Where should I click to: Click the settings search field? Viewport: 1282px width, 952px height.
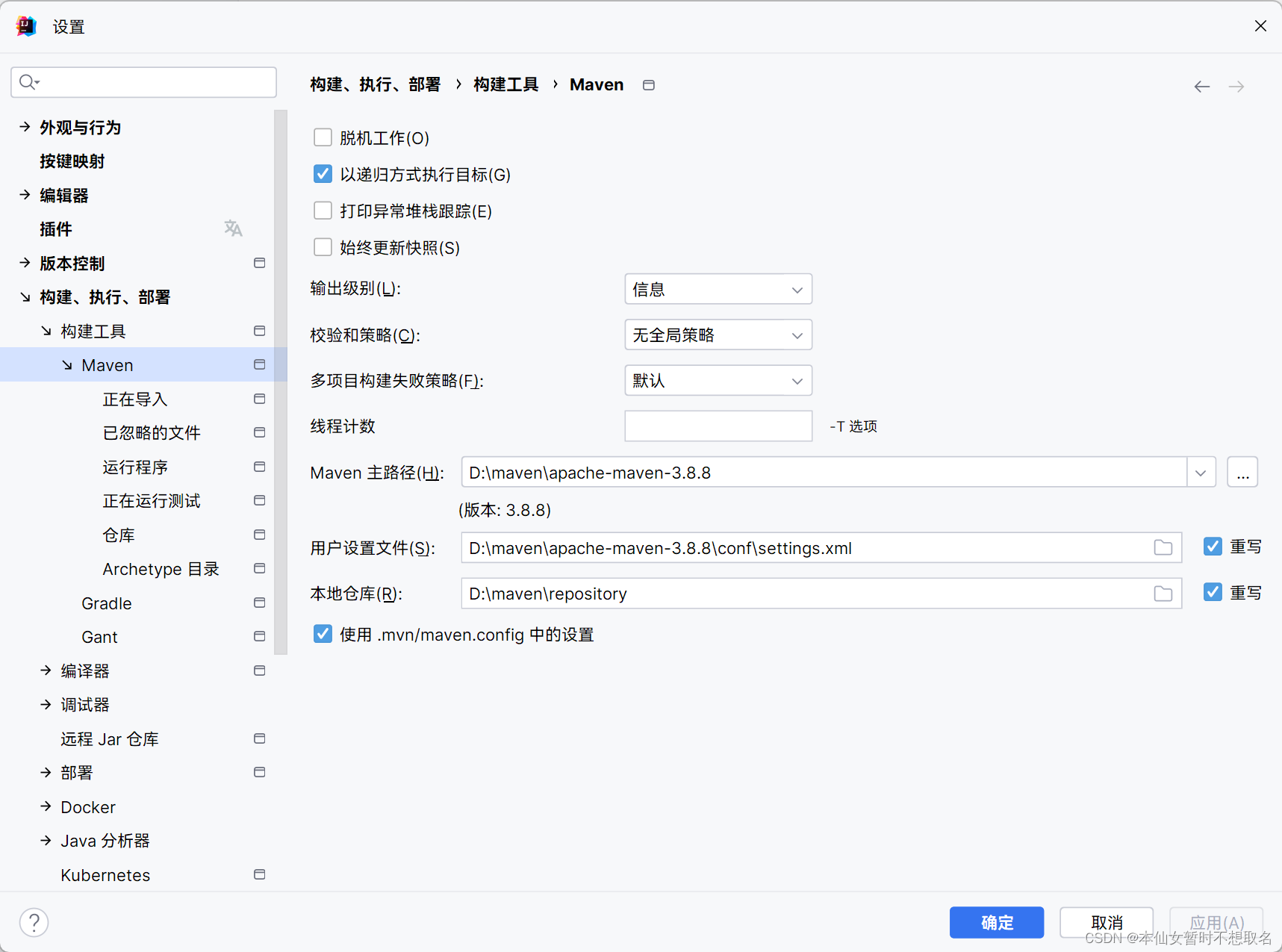pyautogui.click(x=144, y=82)
